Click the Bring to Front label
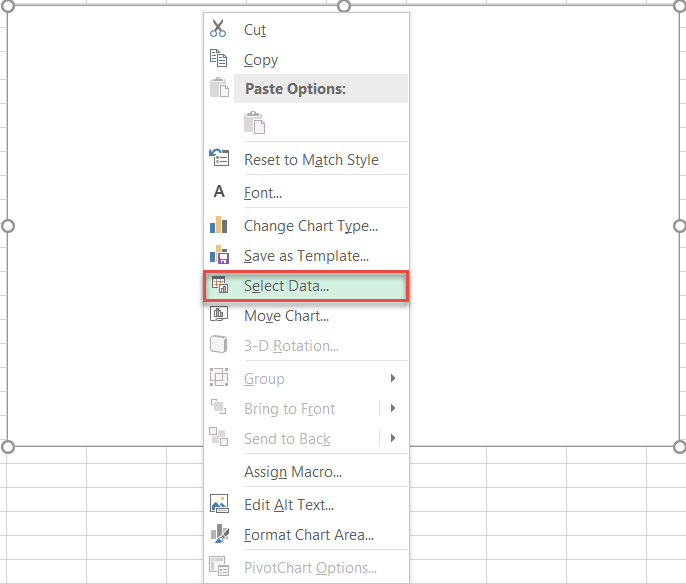Screen dimensions: 686x584 [290, 409]
